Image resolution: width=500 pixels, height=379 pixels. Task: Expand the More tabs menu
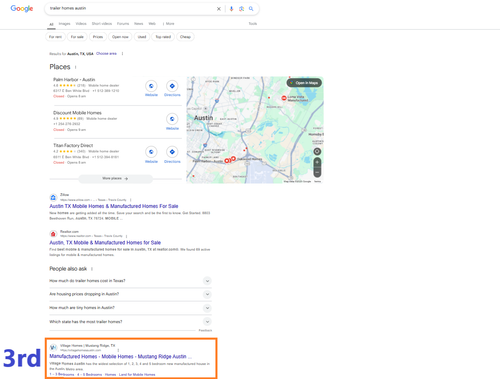click(x=169, y=24)
